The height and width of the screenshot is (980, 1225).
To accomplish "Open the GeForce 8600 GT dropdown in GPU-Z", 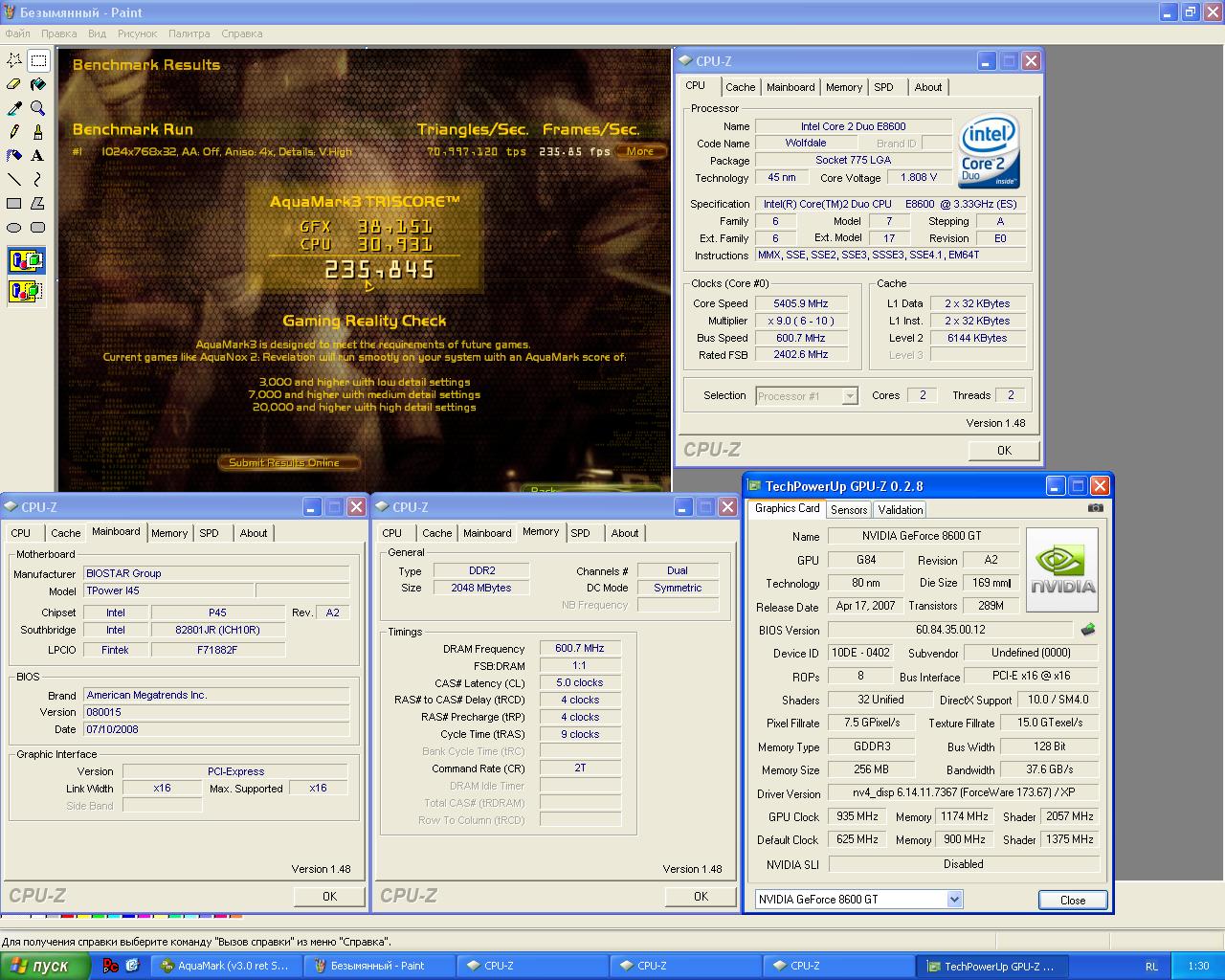I will coord(953,899).
